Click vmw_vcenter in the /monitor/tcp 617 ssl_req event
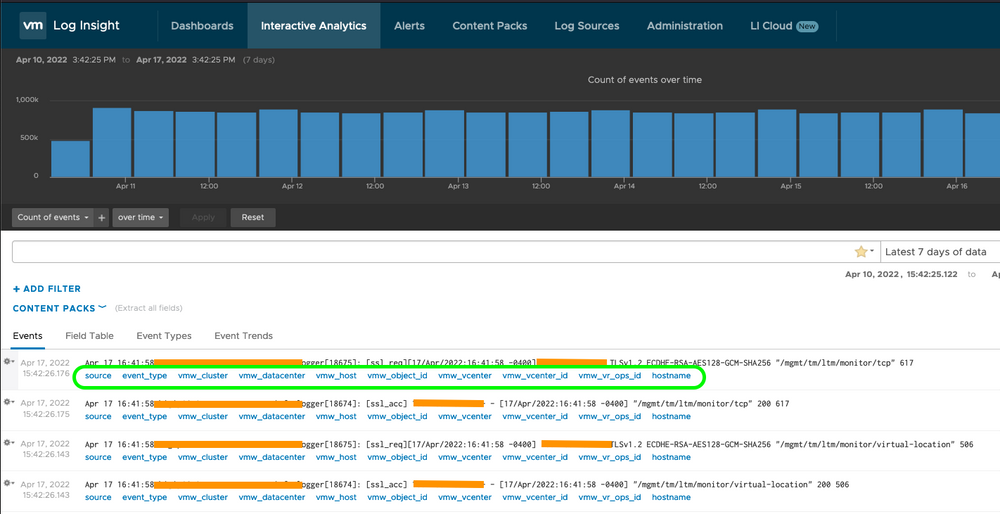The width and height of the screenshot is (1000, 514). click(x=465, y=376)
